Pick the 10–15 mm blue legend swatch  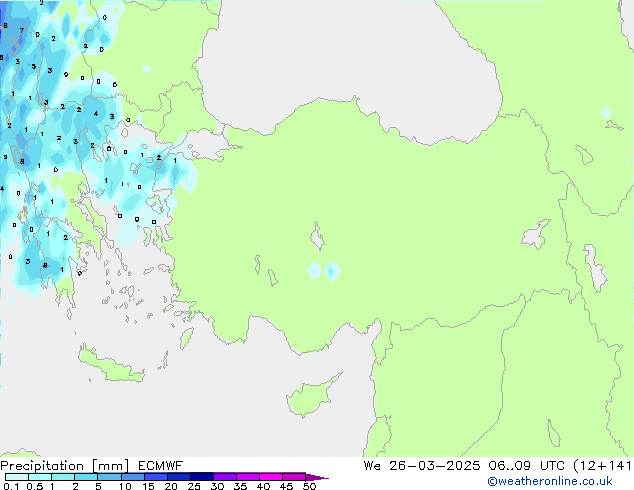click(x=132, y=477)
